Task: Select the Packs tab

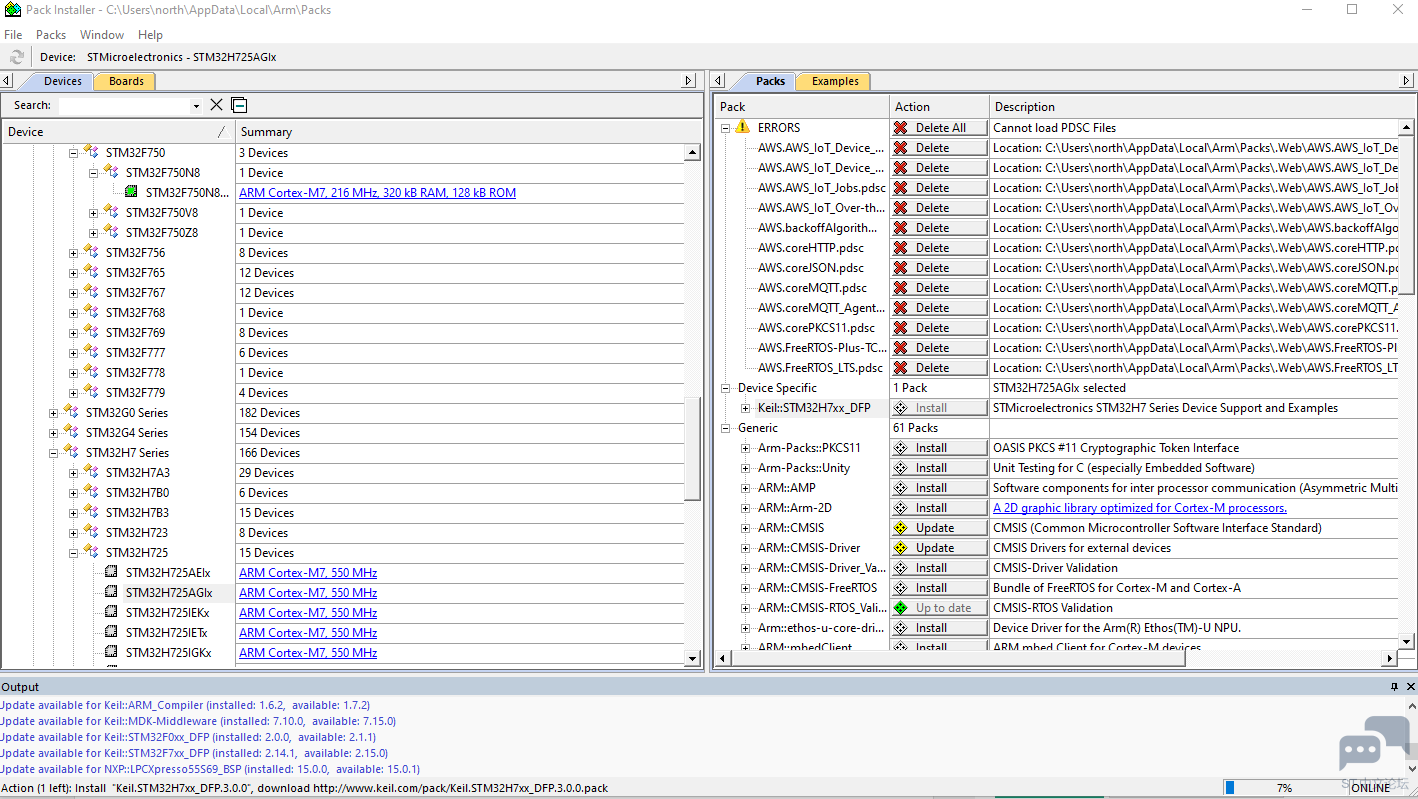Action: (x=770, y=81)
